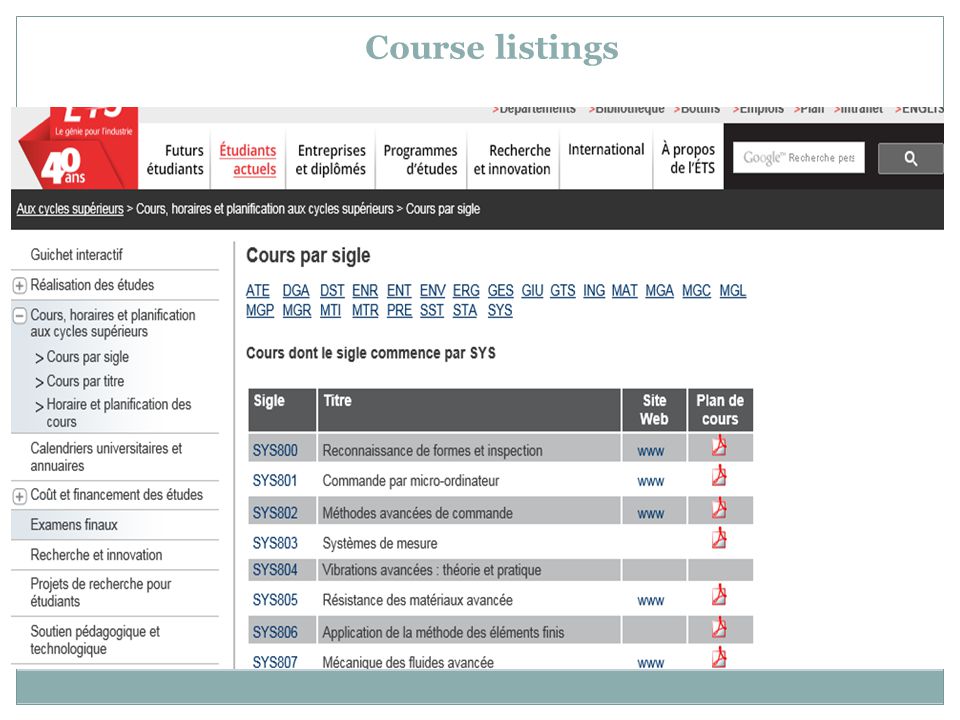Open the PDF course plan for SYS800
This screenshot has height=720, width=960.
click(719, 446)
